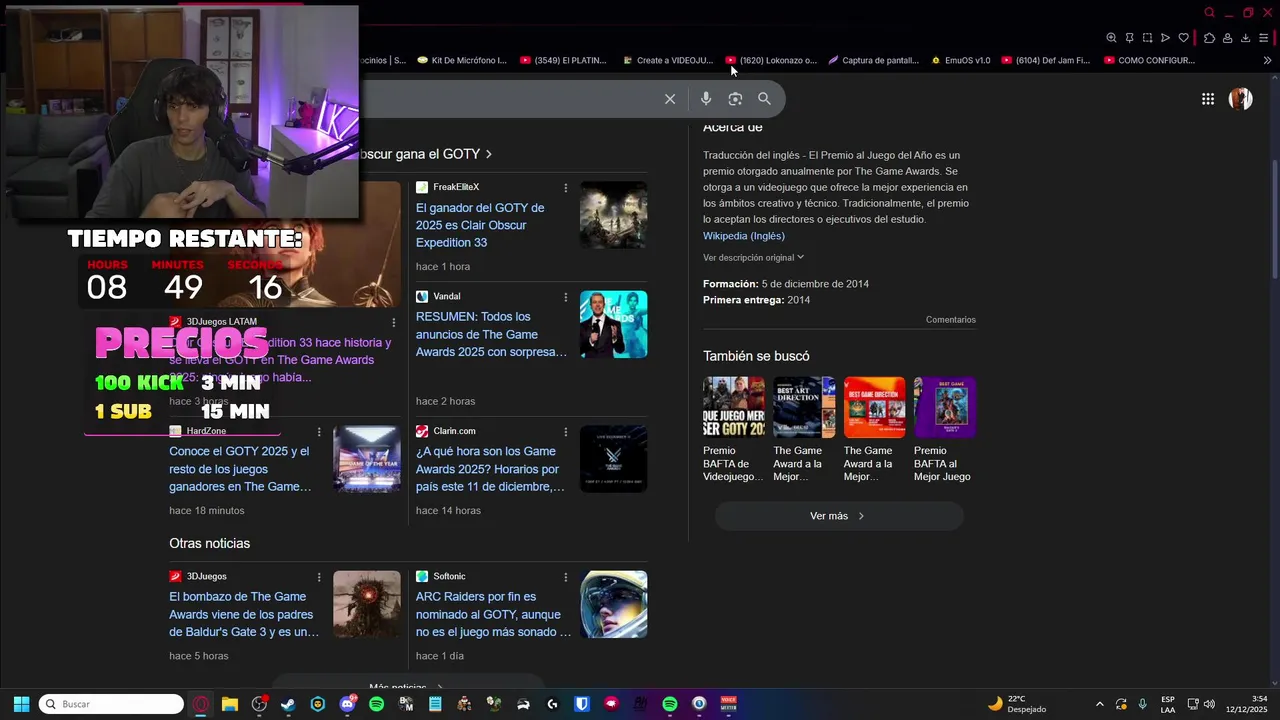1280x720 pixels.
Task: Open clock showing 3:54 12/12/2025
Action: pos(1246,704)
